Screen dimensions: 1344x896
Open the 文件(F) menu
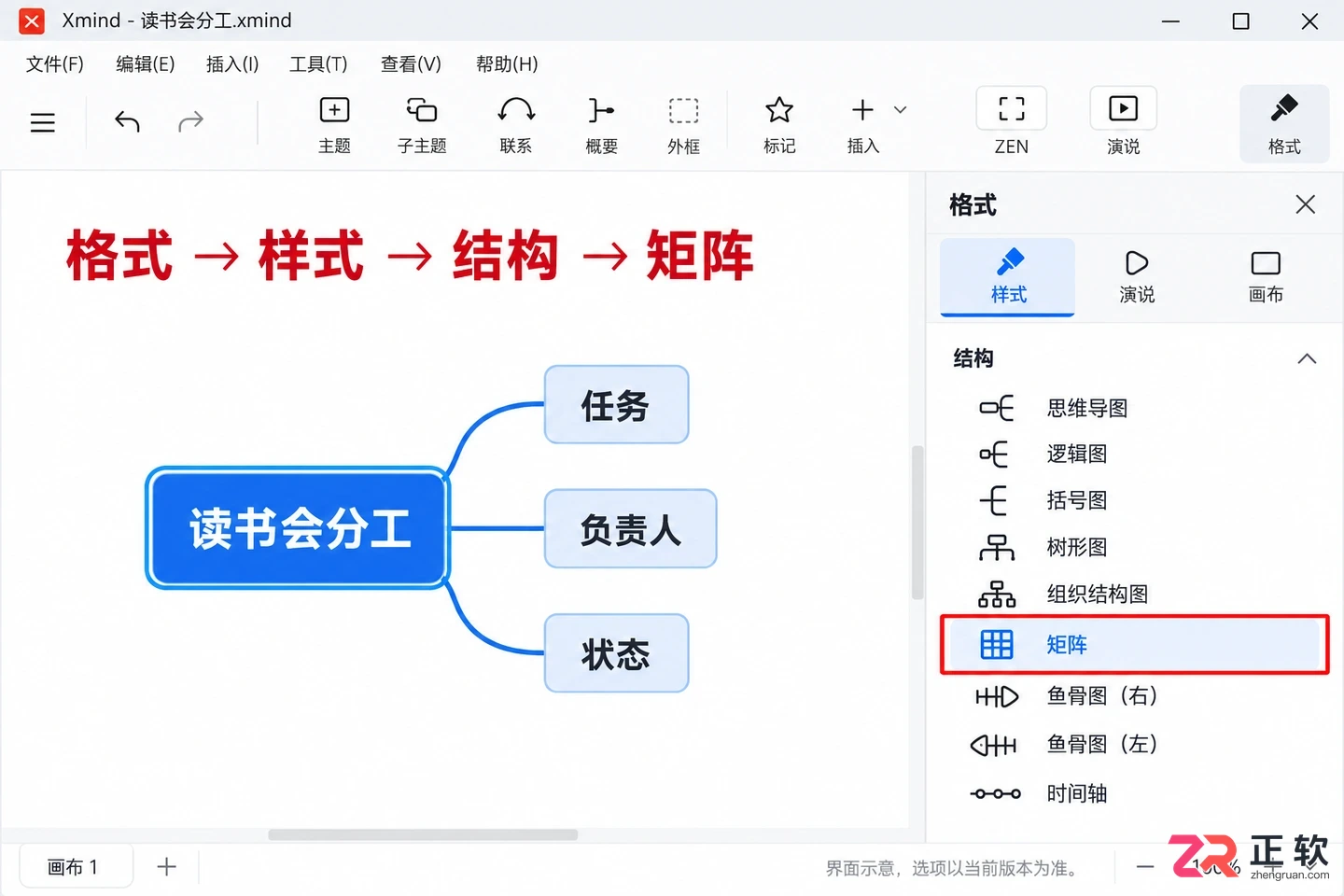click(x=55, y=63)
